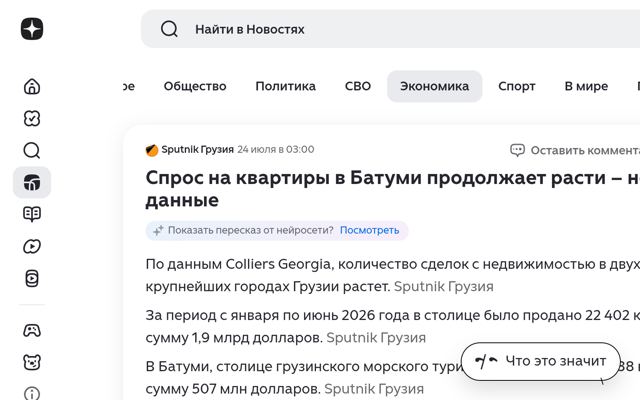Click the paragraph starting По данным Colliers Georgia
This screenshot has width=640, height=400.
pos(393,276)
